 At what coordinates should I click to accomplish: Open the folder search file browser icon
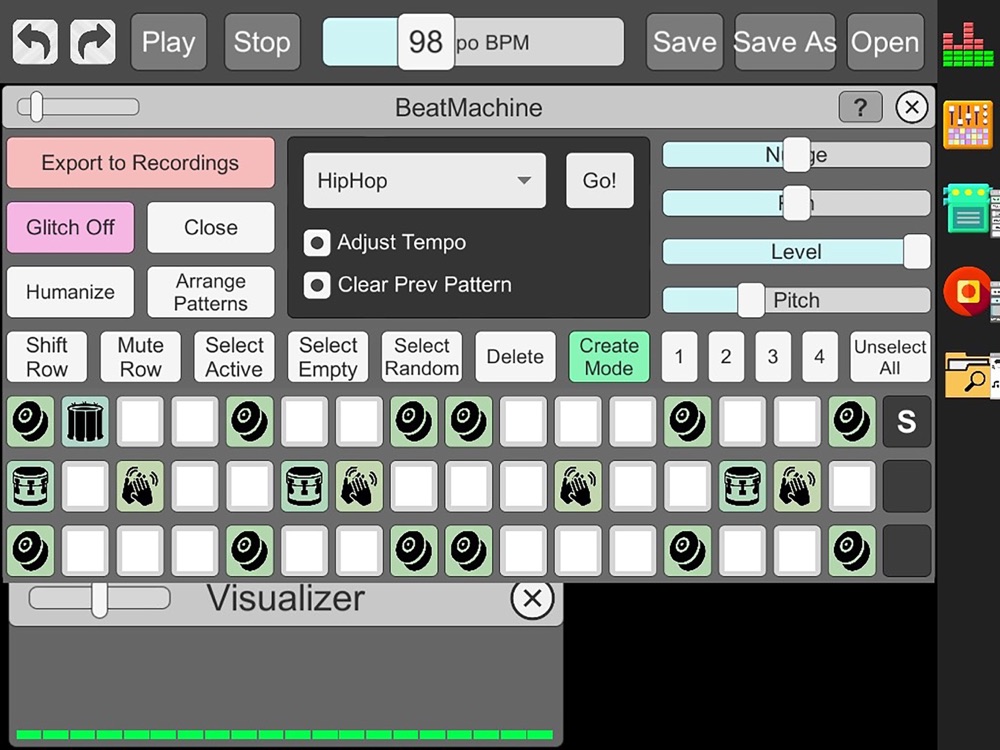967,374
